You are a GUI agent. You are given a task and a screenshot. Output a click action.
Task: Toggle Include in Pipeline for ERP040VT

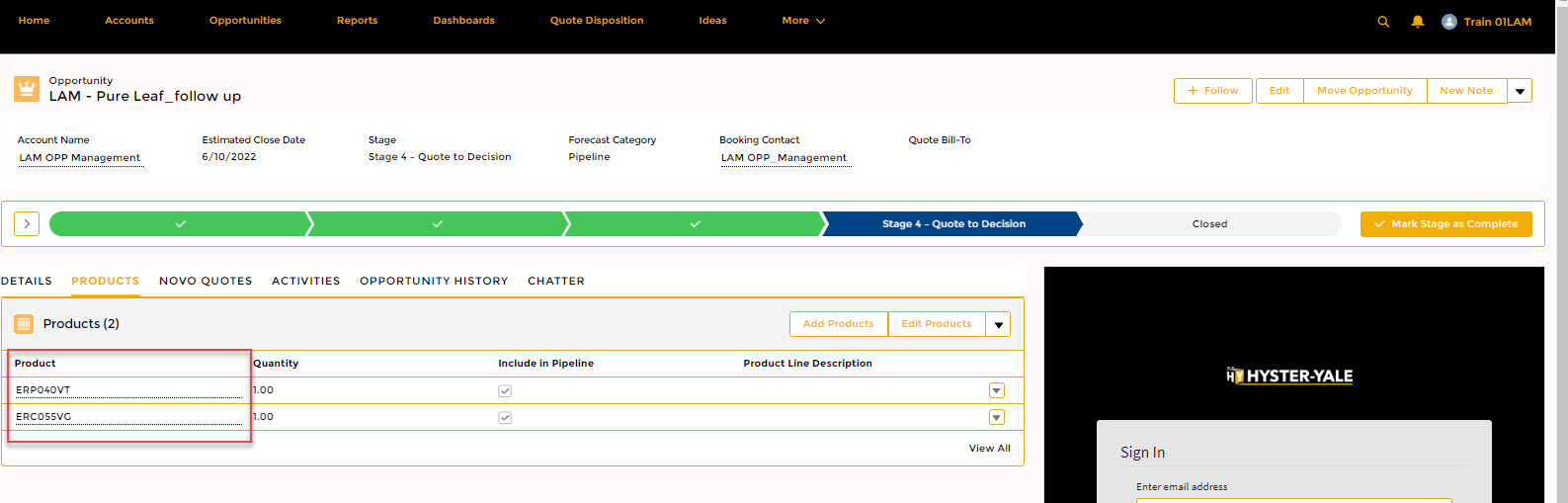(x=505, y=391)
